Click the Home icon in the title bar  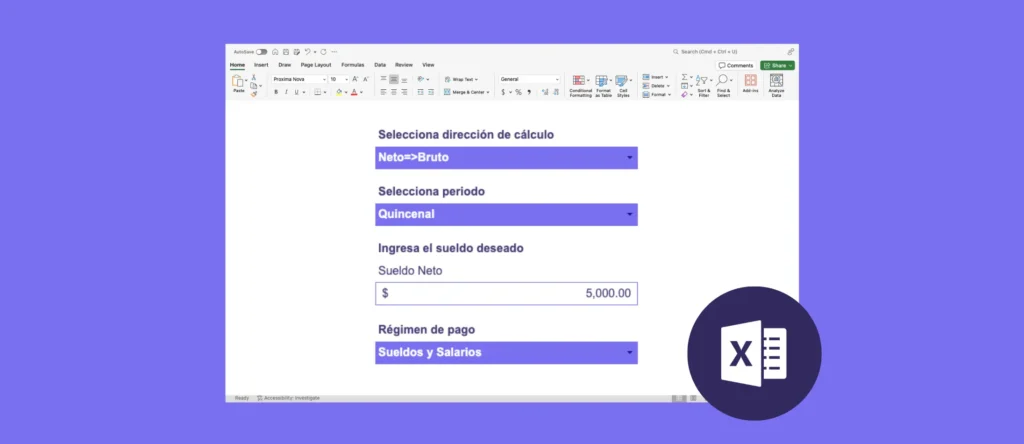click(275, 52)
